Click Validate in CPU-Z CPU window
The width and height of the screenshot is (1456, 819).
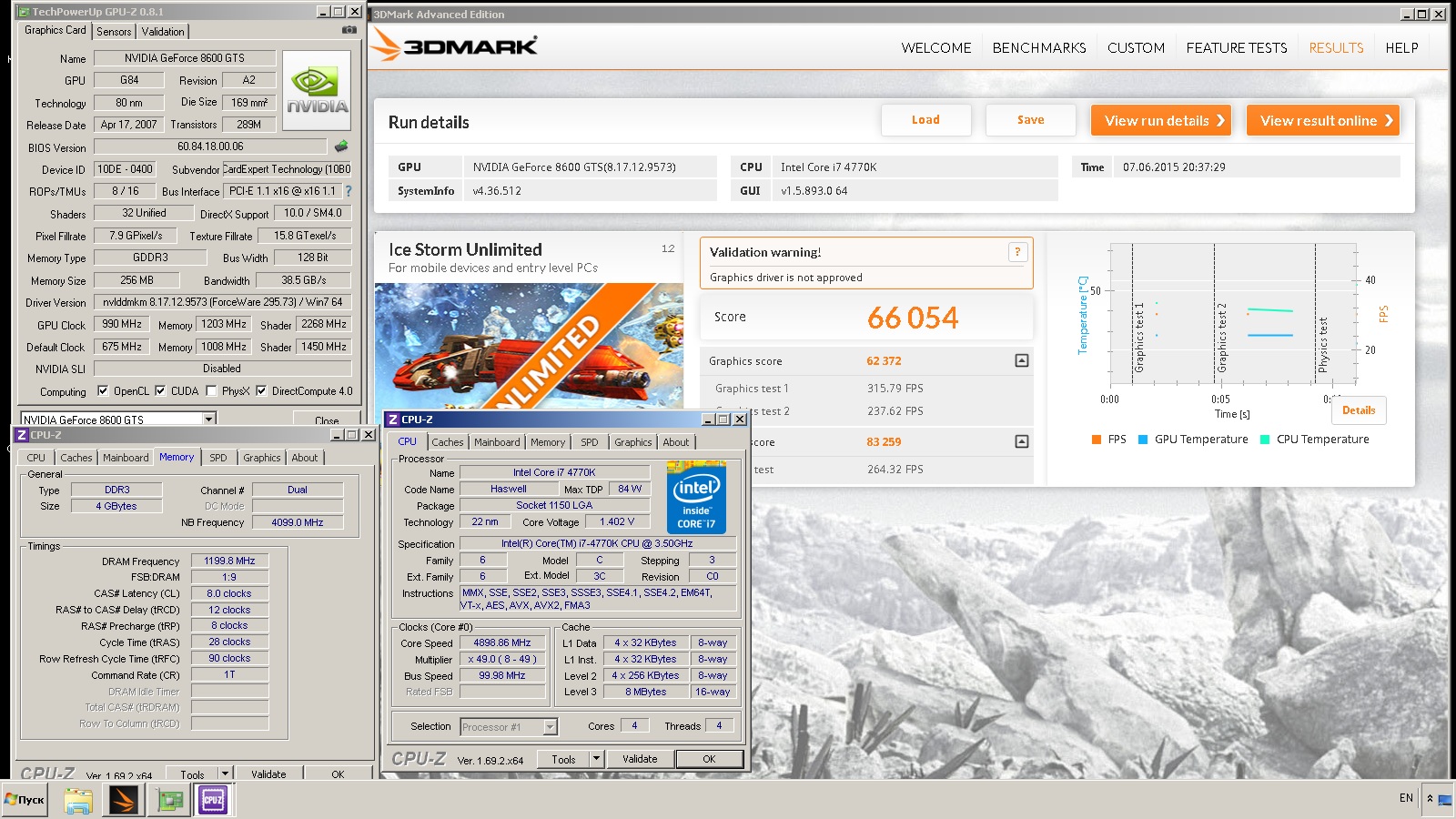(640, 759)
